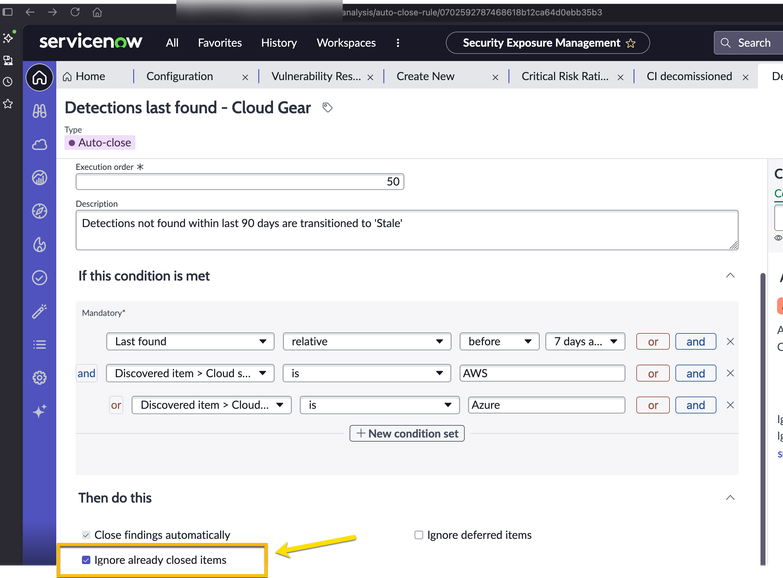The height and width of the screenshot is (578, 783).
Task: Close the Configuration tab
Action: (245, 77)
